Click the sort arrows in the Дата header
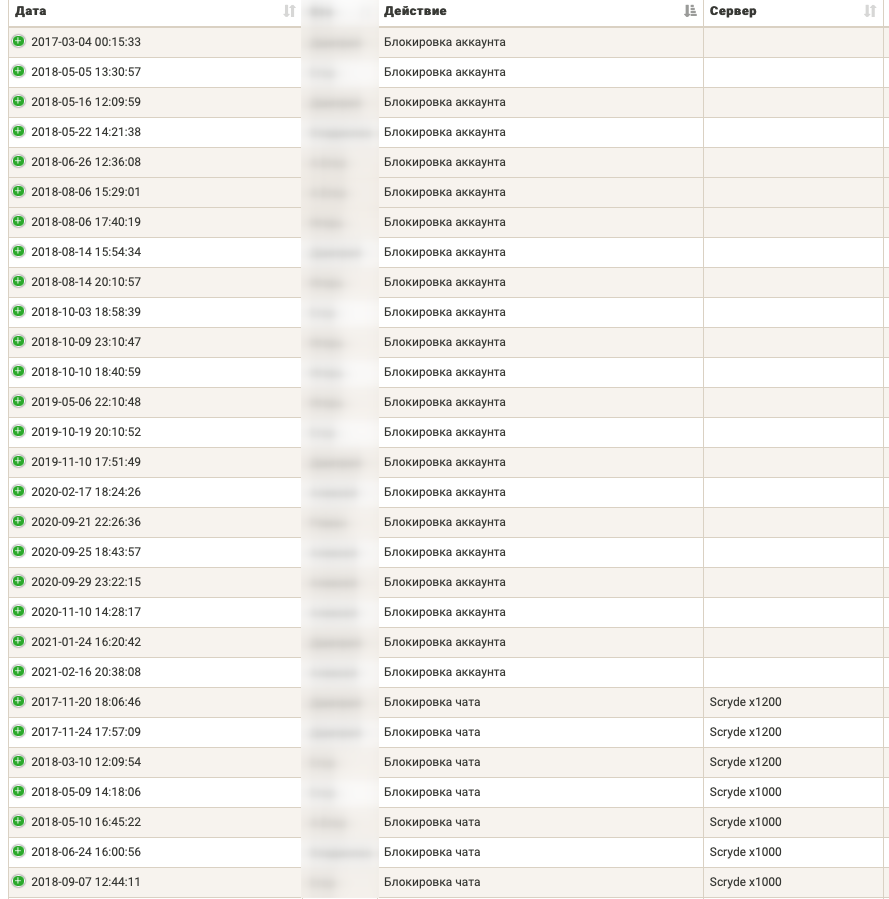This screenshot has width=889, height=899. click(x=289, y=11)
